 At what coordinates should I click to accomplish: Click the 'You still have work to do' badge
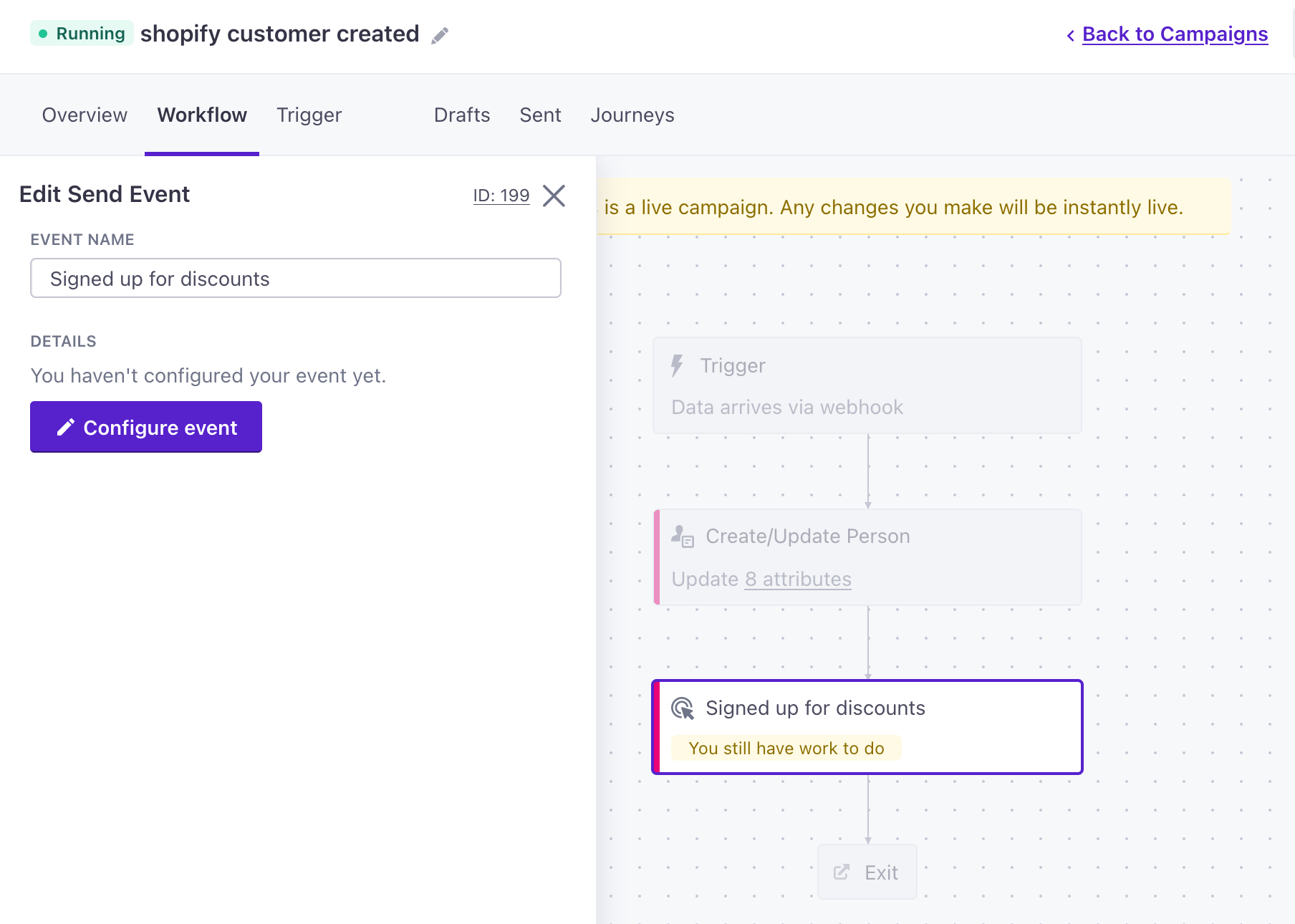[x=786, y=749]
